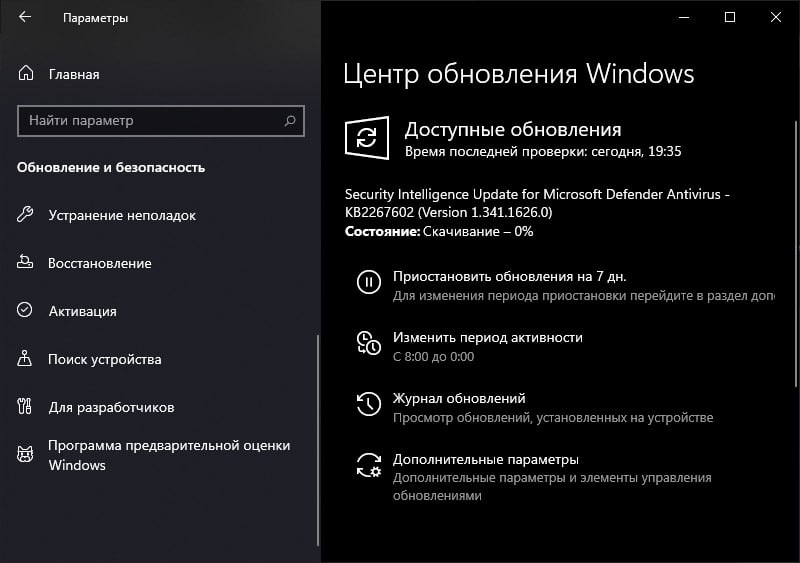The height and width of the screenshot is (563, 800).
Task: Click Просмотр обновлений, установленных на устройстве
Action: [x=553, y=418]
